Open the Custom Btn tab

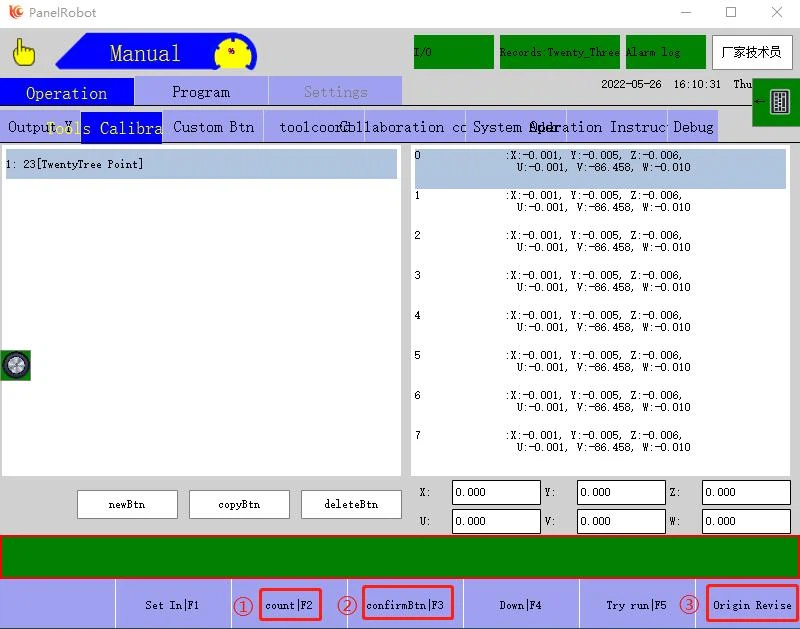tap(213, 127)
